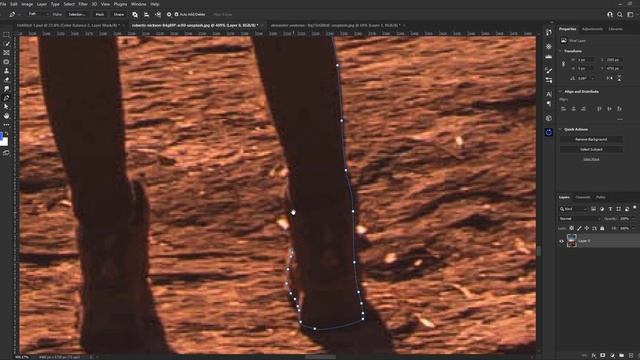
Task: Click the add layer style fx icon
Action: coord(593,356)
